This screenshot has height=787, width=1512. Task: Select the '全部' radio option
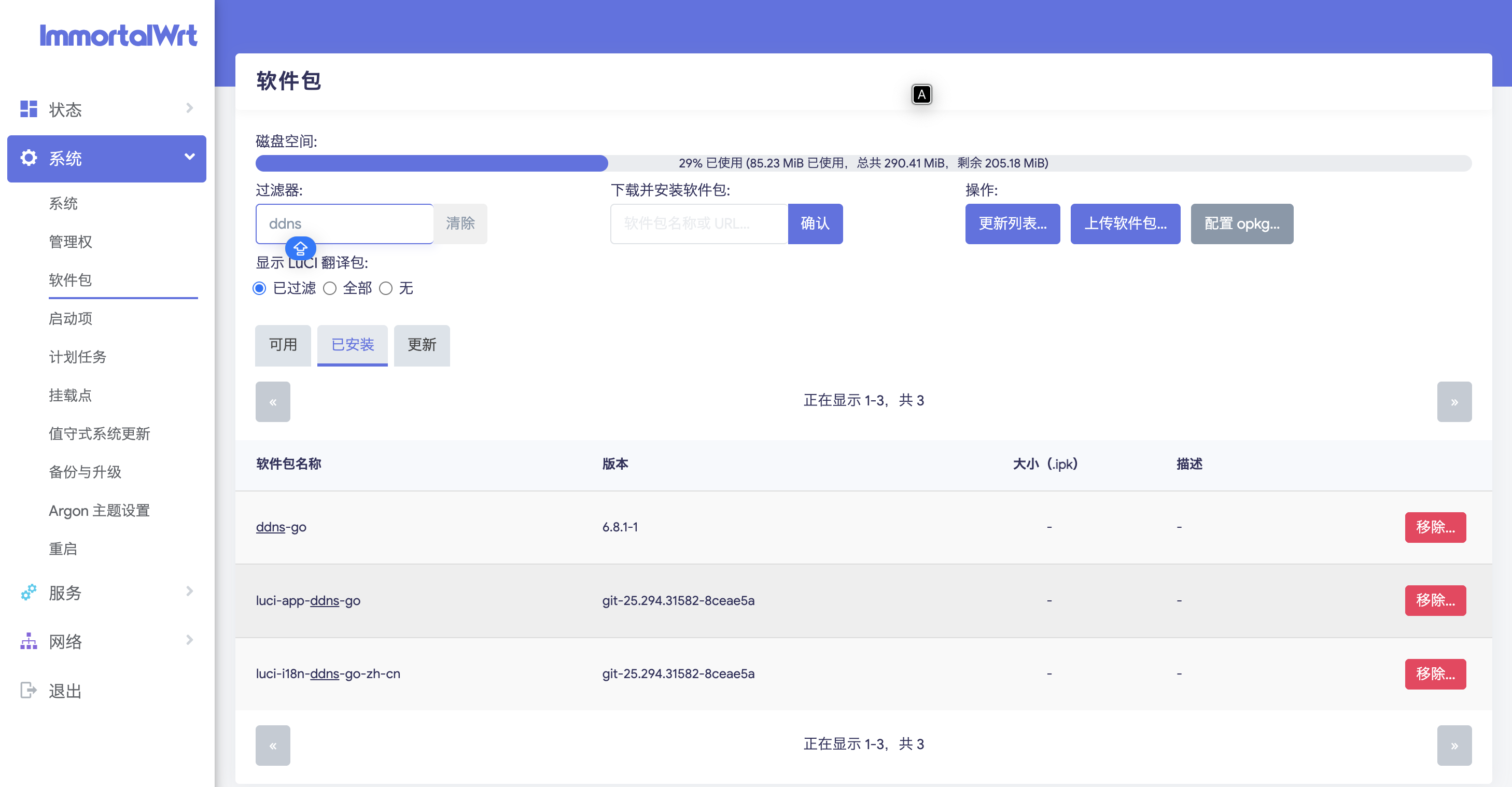330,288
